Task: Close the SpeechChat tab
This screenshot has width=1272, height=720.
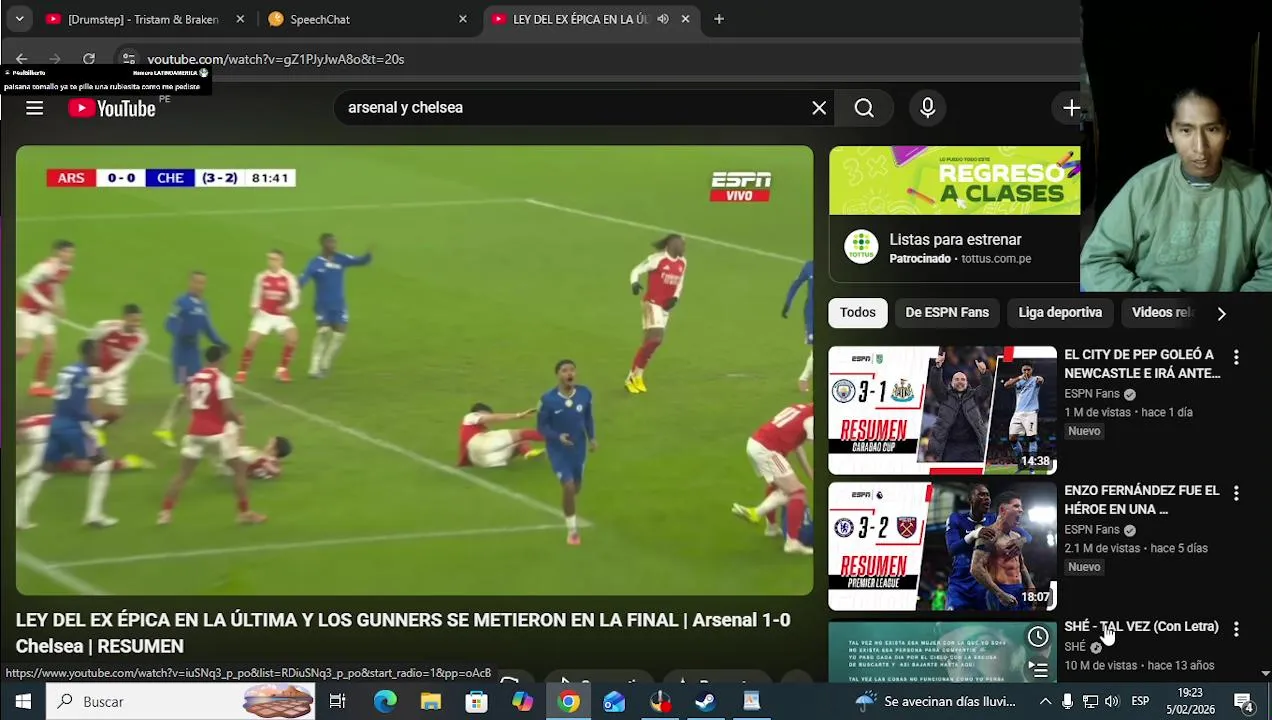Action: coord(462,19)
